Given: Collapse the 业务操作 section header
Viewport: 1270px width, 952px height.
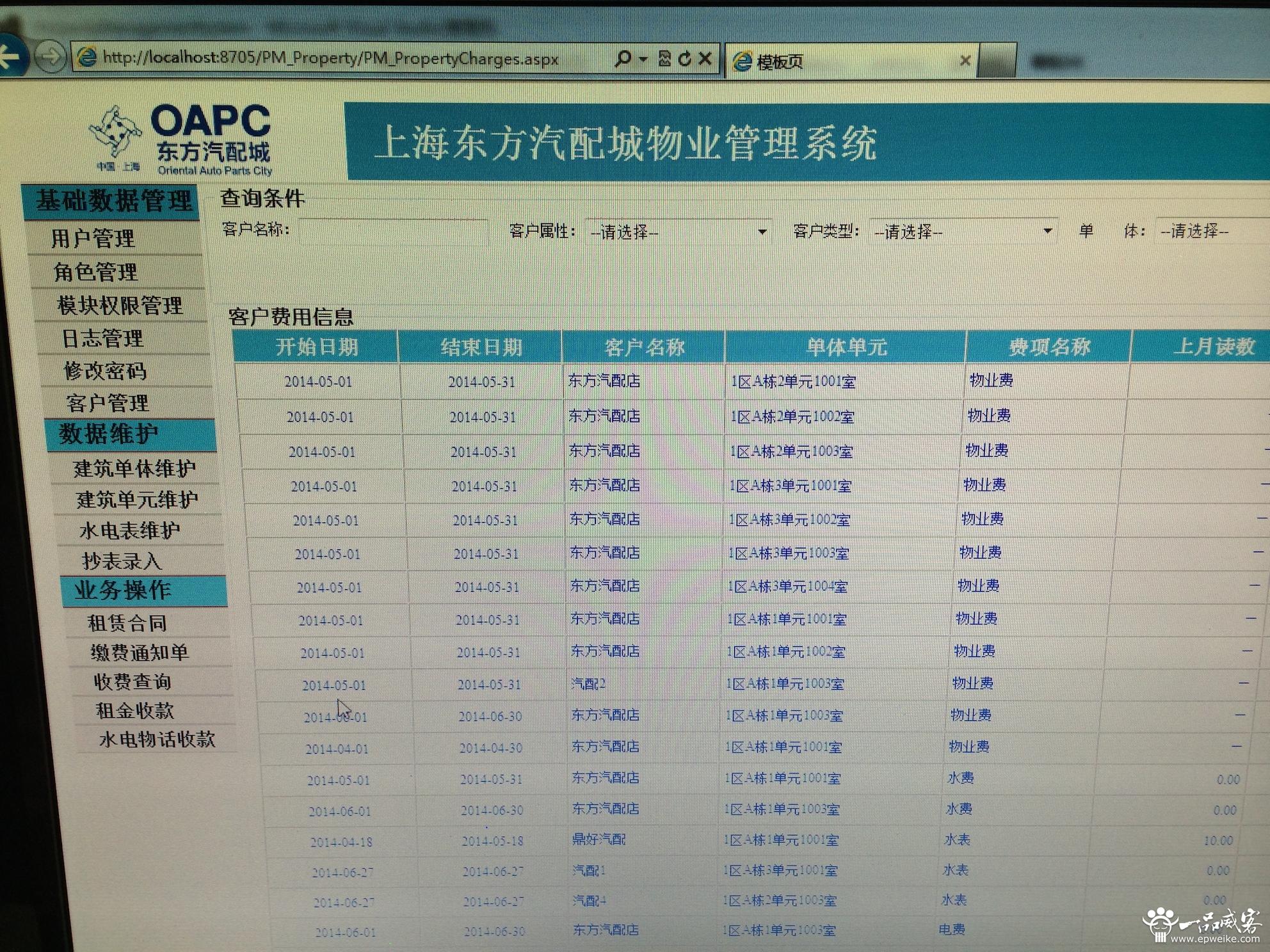Looking at the screenshot, I should click(x=144, y=591).
